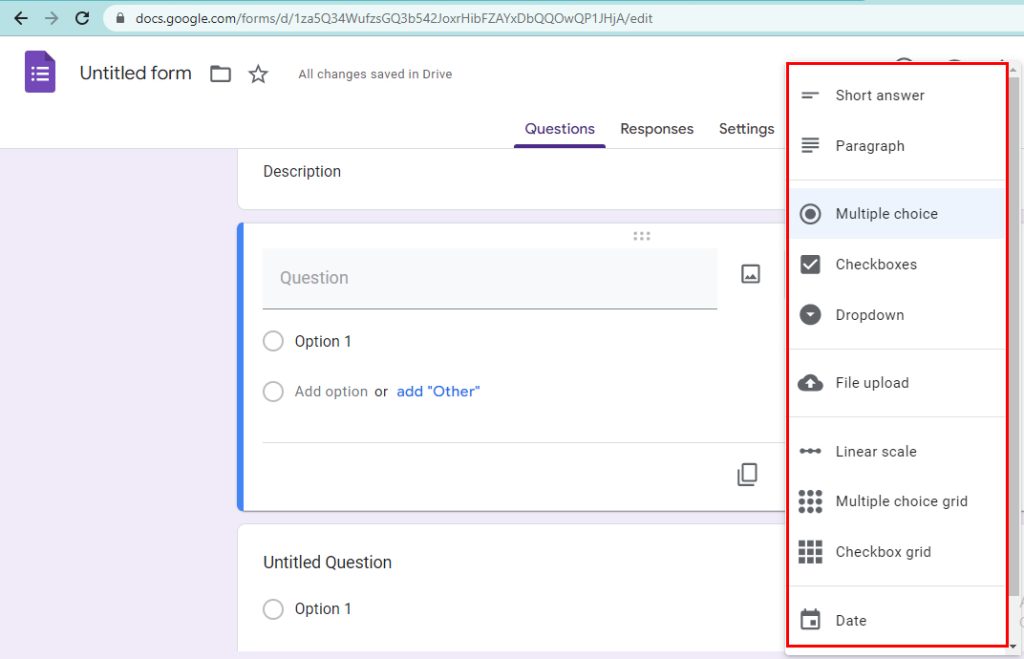Click the browser back arrow
This screenshot has width=1024, height=659.
point(20,18)
